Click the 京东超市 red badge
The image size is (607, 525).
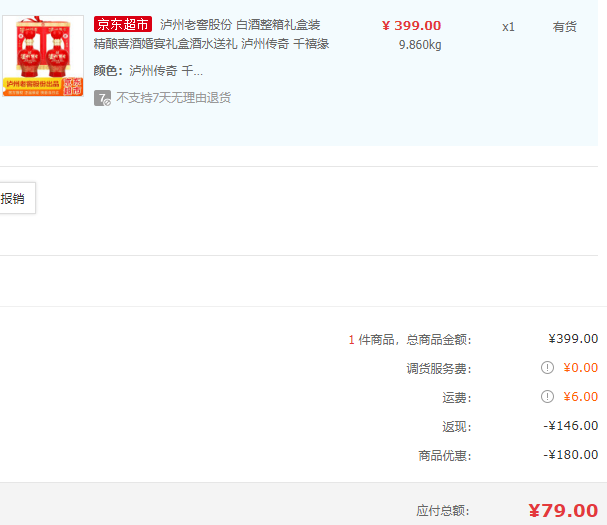tap(123, 24)
